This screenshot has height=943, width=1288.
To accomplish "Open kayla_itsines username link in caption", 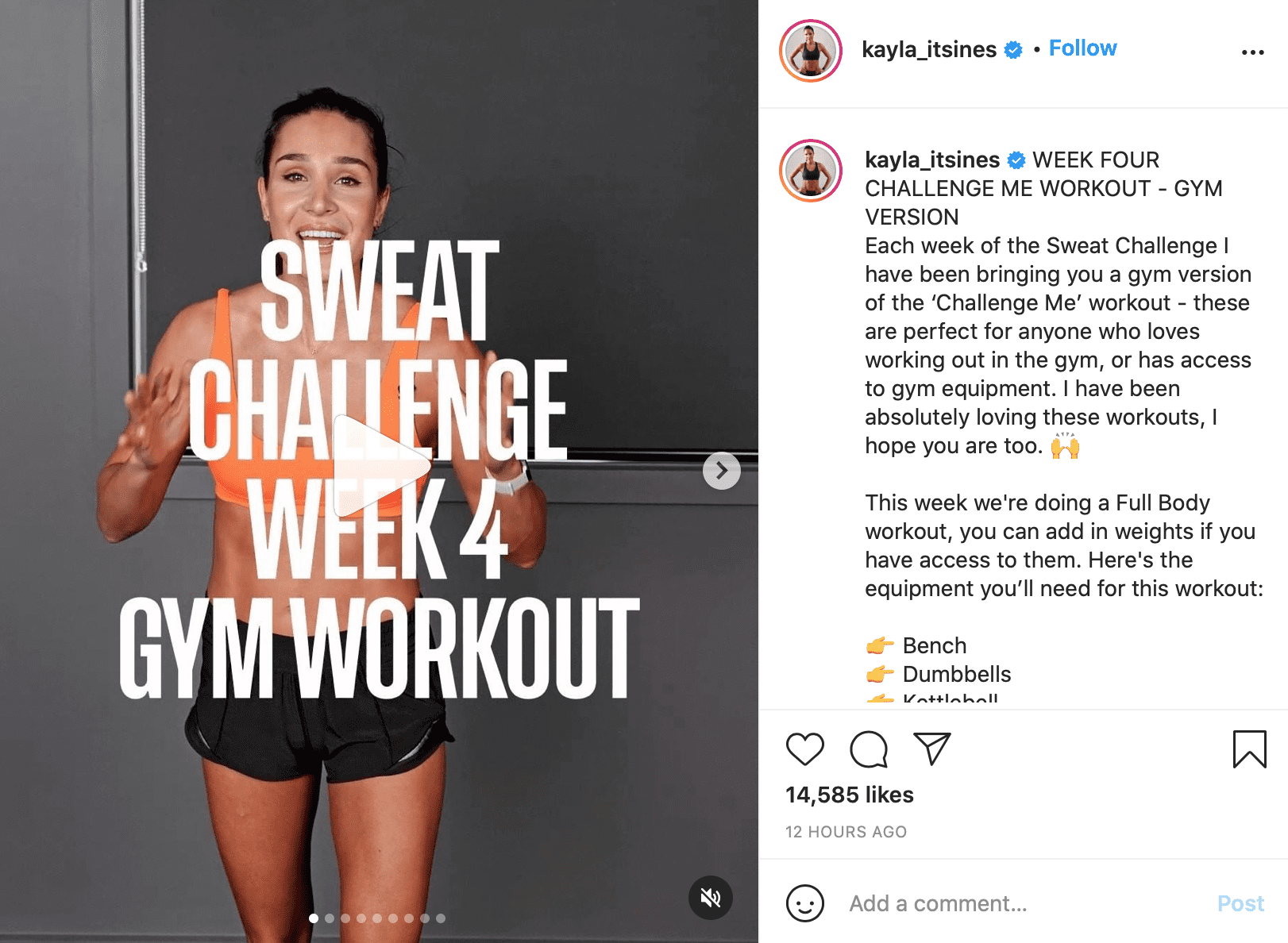I will point(932,160).
